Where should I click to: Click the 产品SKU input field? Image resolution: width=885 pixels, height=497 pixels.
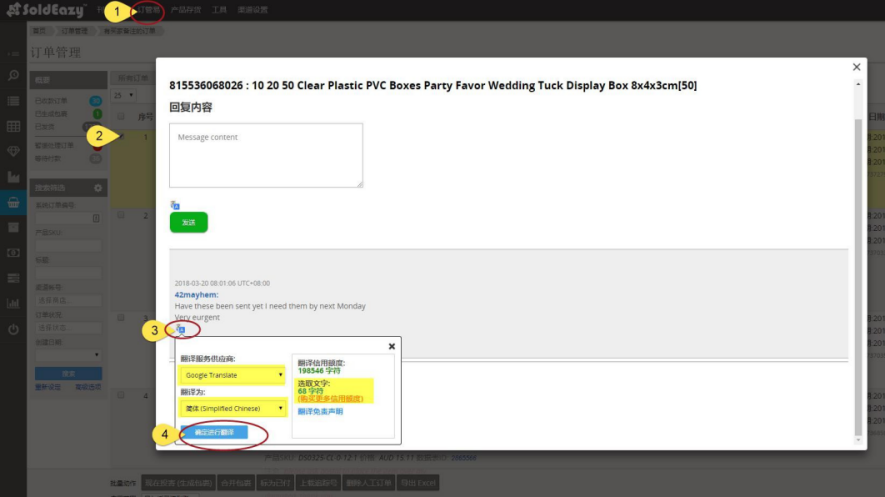click(68, 245)
